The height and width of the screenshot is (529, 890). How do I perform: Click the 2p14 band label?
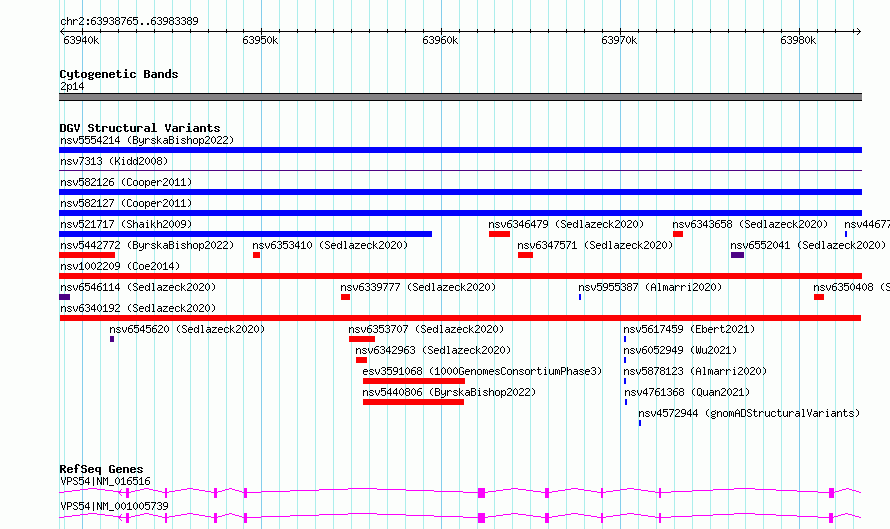coord(72,86)
